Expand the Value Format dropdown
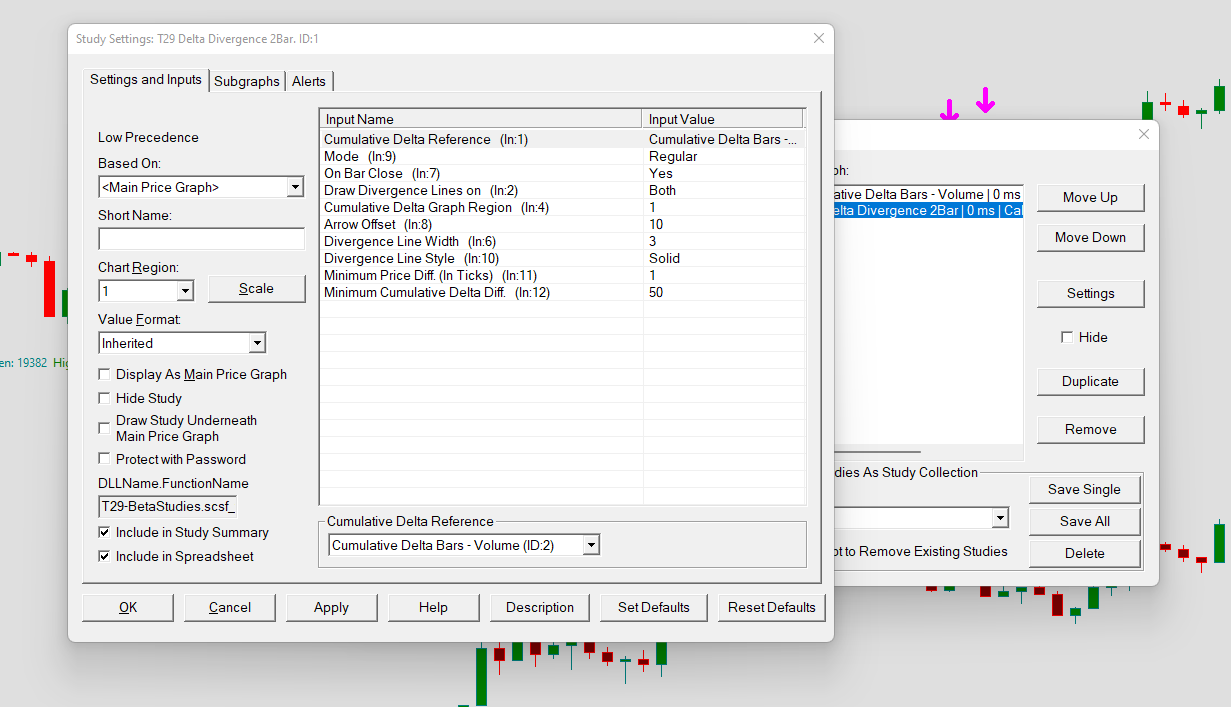 (x=257, y=343)
